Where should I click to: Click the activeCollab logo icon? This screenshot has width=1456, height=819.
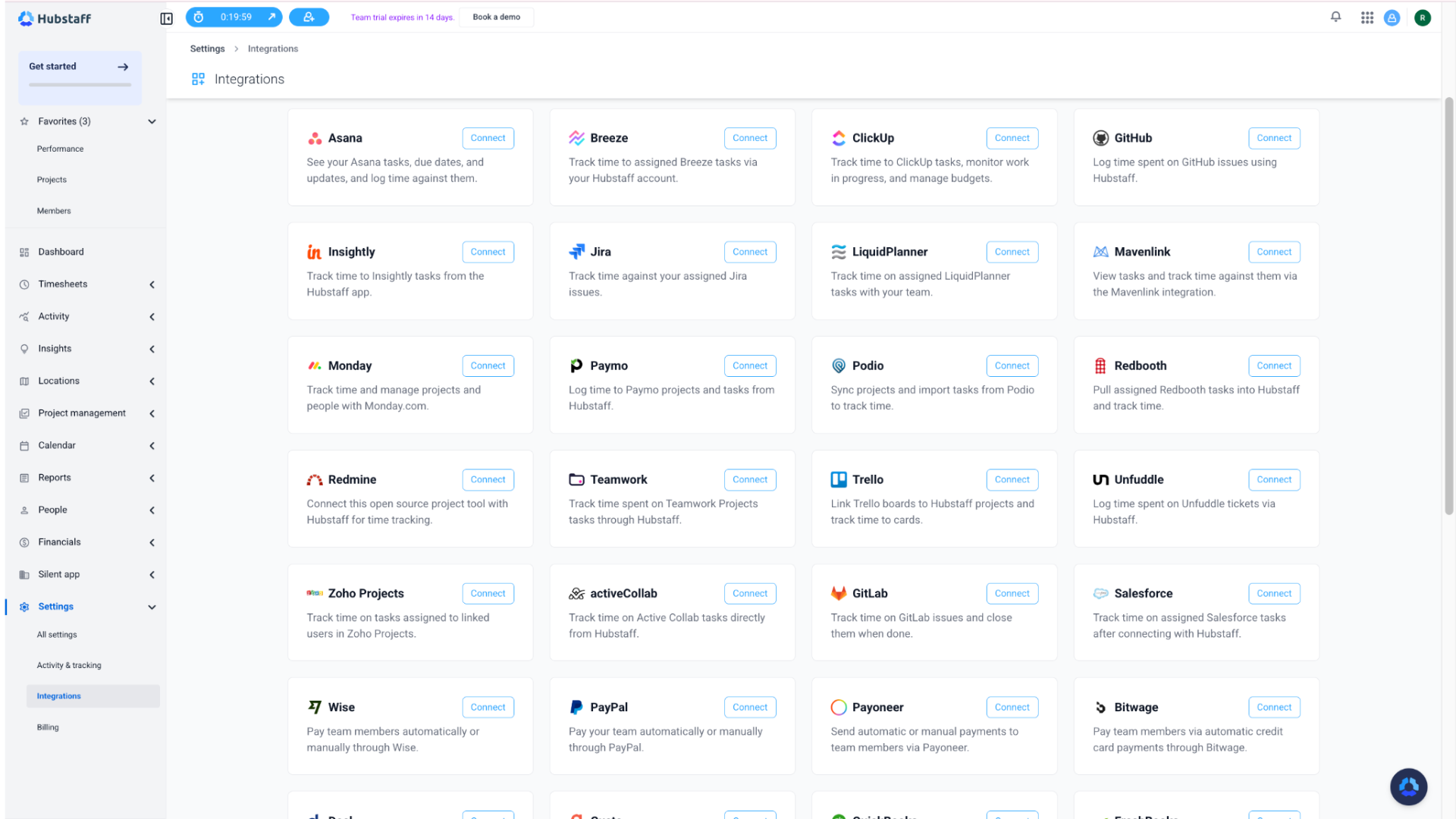[x=577, y=593]
